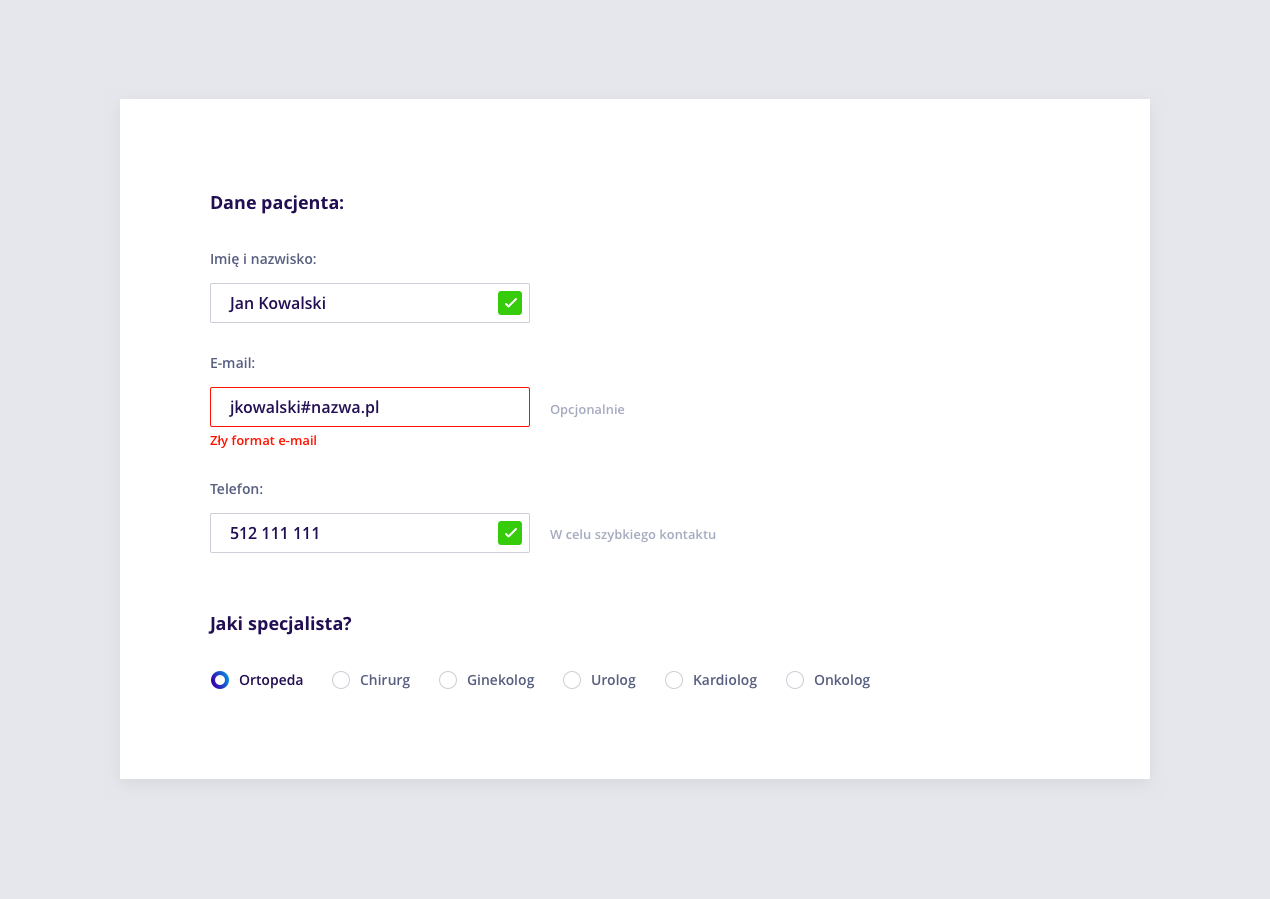The height and width of the screenshot is (899, 1270).
Task: Click the green checkmark in the phone field
Action: (x=510, y=533)
